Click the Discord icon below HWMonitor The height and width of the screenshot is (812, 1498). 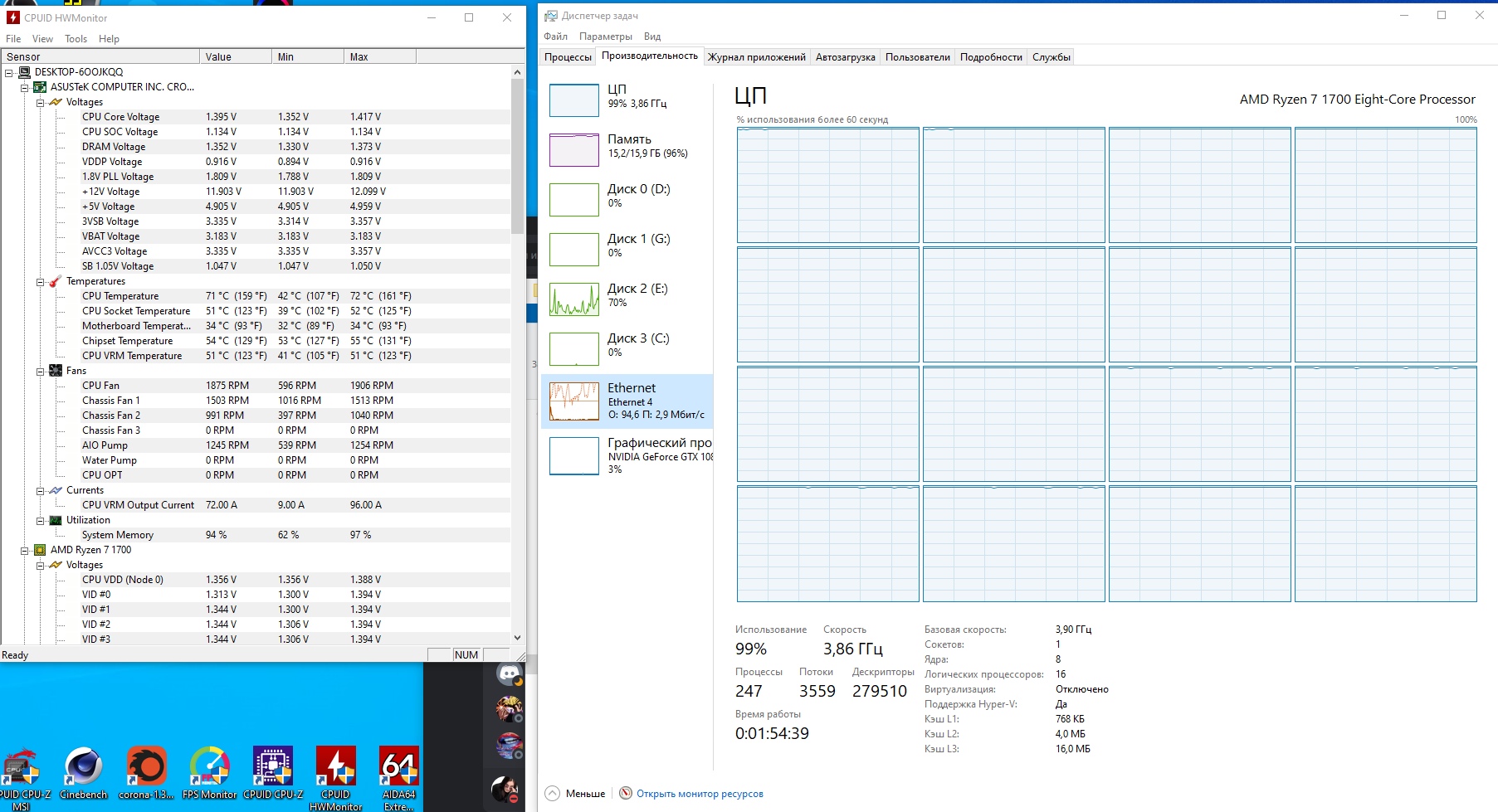point(509,674)
